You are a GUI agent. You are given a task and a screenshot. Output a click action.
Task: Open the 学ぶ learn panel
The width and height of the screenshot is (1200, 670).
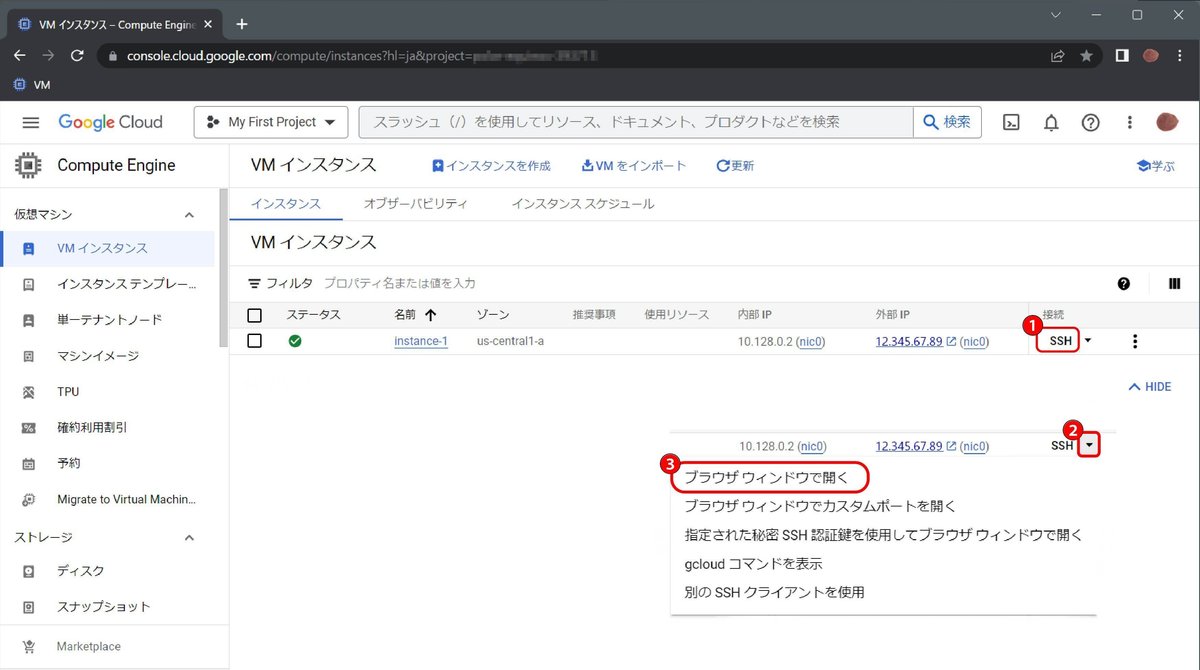1156,166
